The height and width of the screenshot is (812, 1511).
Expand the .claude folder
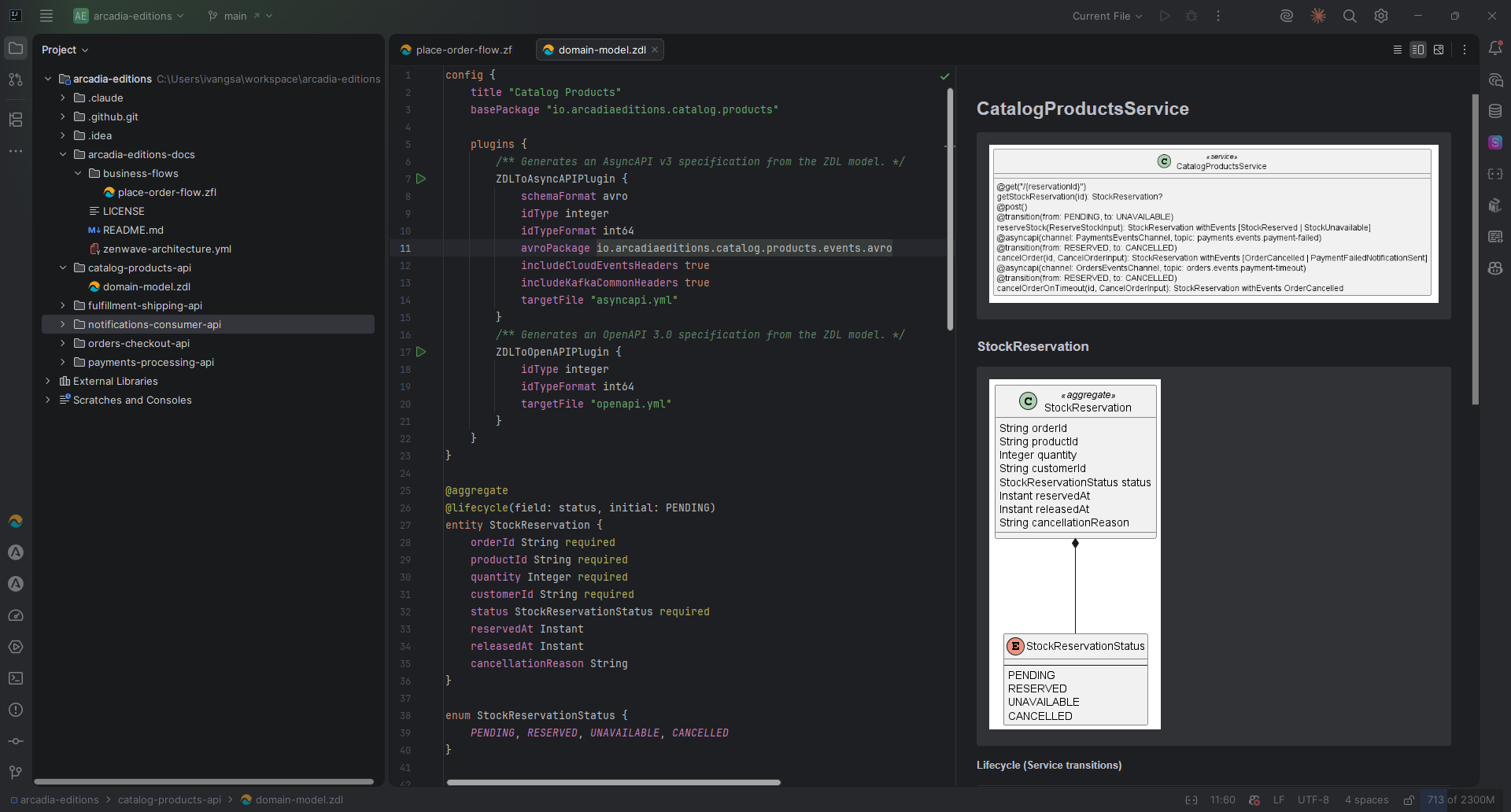pyautogui.click(x=63, y=98)
